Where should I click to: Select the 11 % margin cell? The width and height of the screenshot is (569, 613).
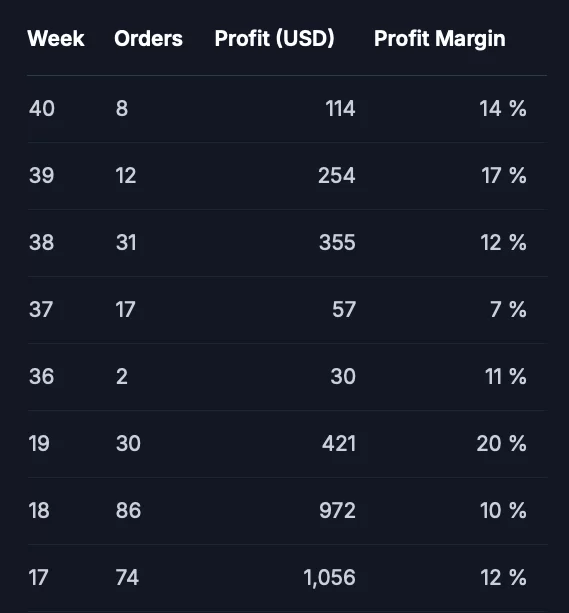pyautogui.click(x=506, y=376)
